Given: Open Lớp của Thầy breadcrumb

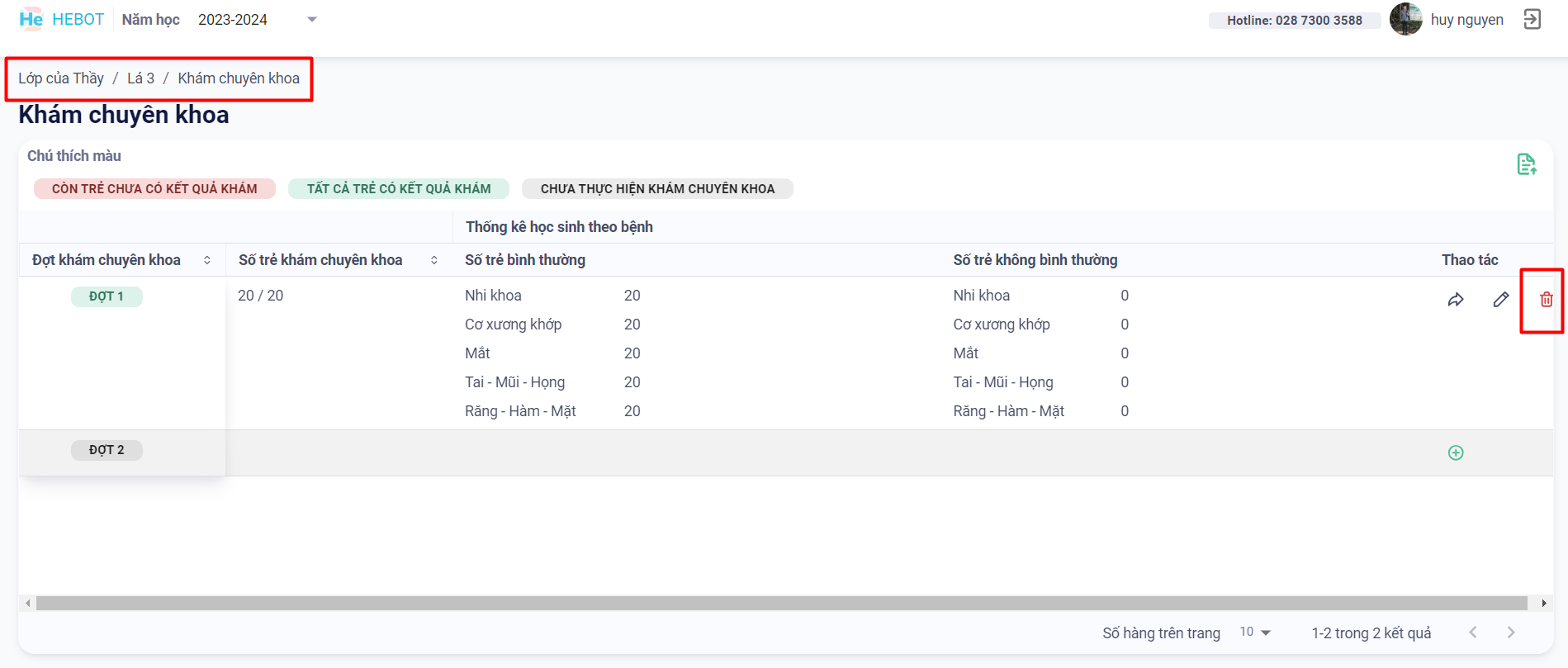Looking at the screenshot, I should 61,78.
